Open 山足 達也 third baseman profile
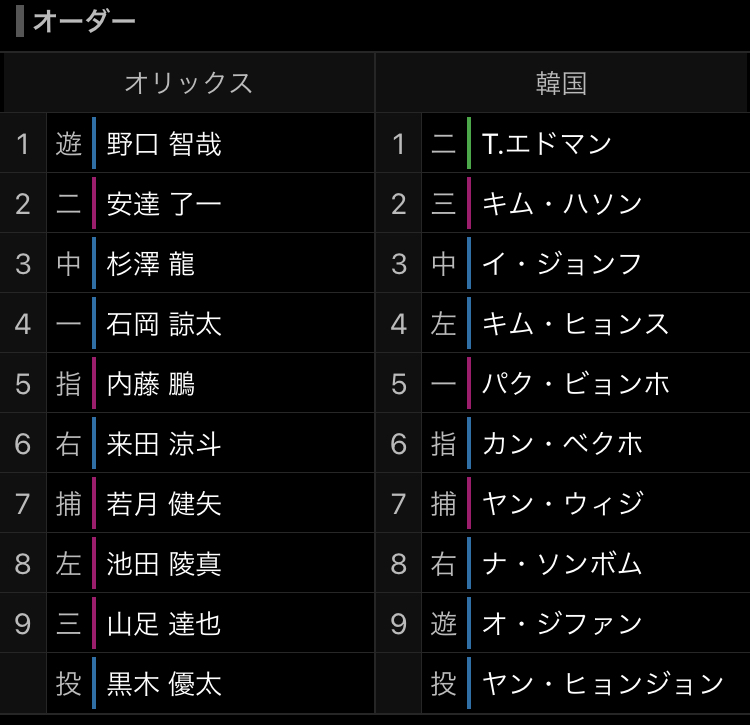Screen dimensions: 750x725 pos(164,623)
